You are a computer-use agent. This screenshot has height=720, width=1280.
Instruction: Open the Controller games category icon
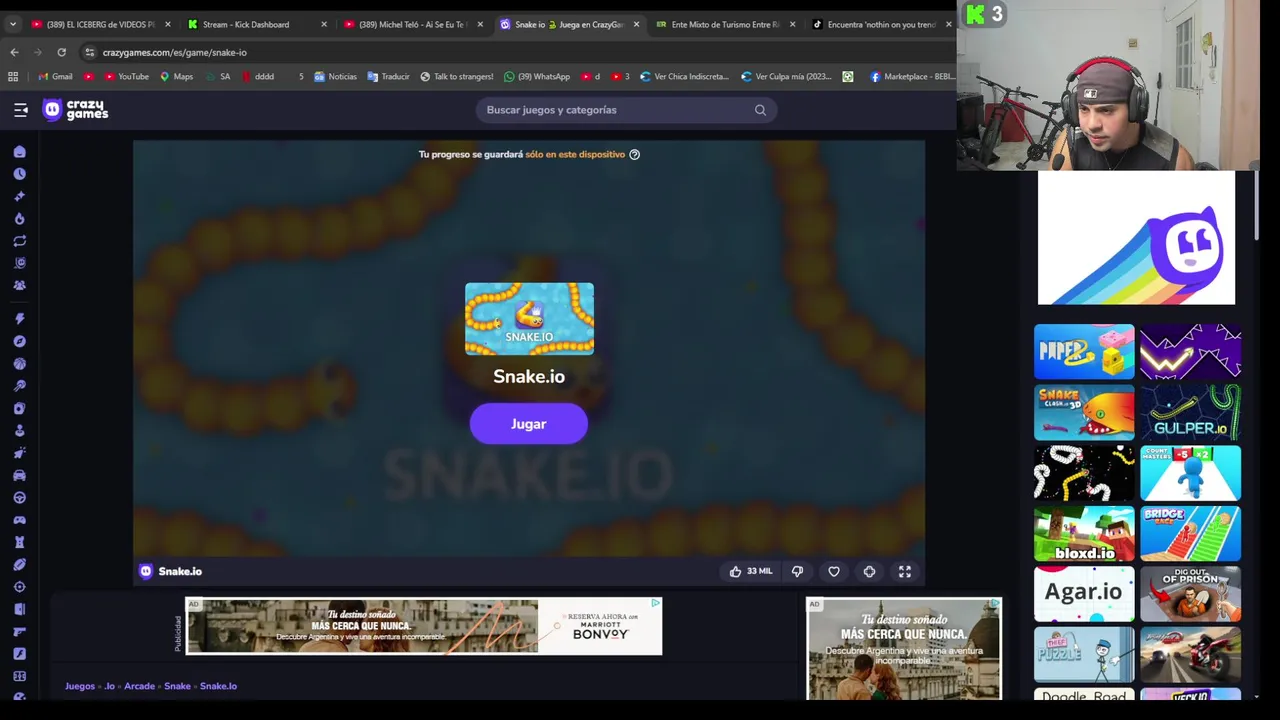[19, 520]
